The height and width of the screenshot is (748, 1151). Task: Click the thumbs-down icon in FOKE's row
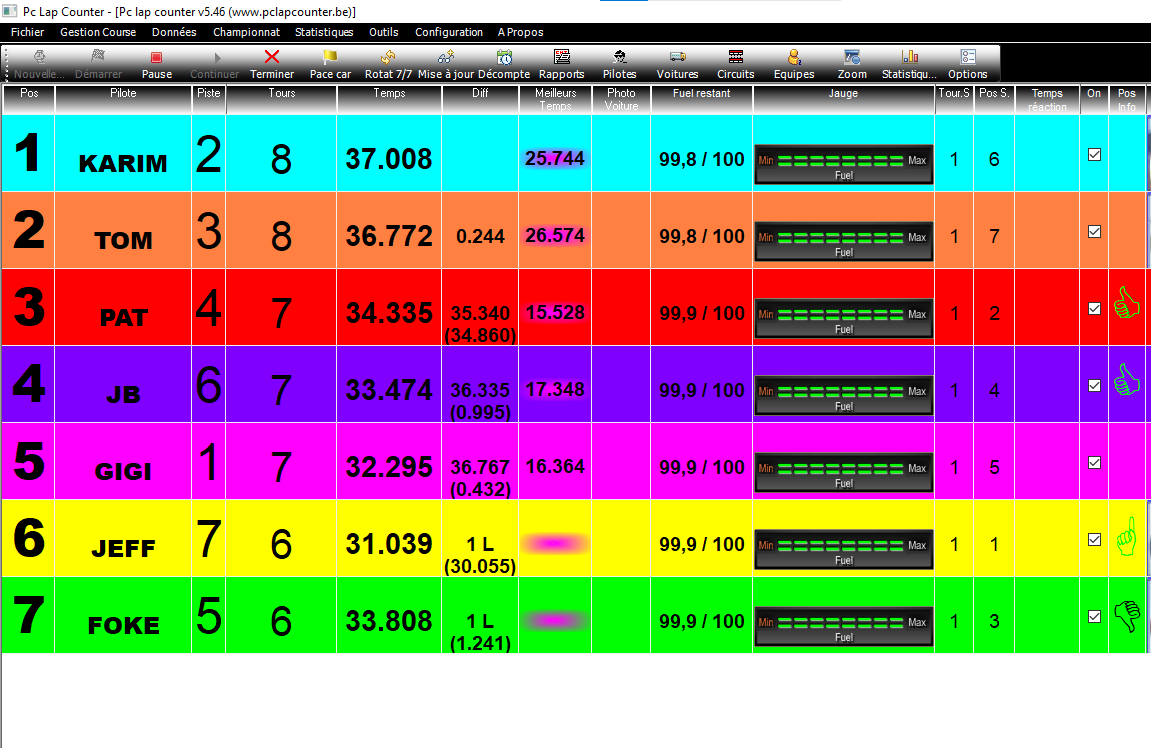pyautogui.click(x=1127, y=615)
